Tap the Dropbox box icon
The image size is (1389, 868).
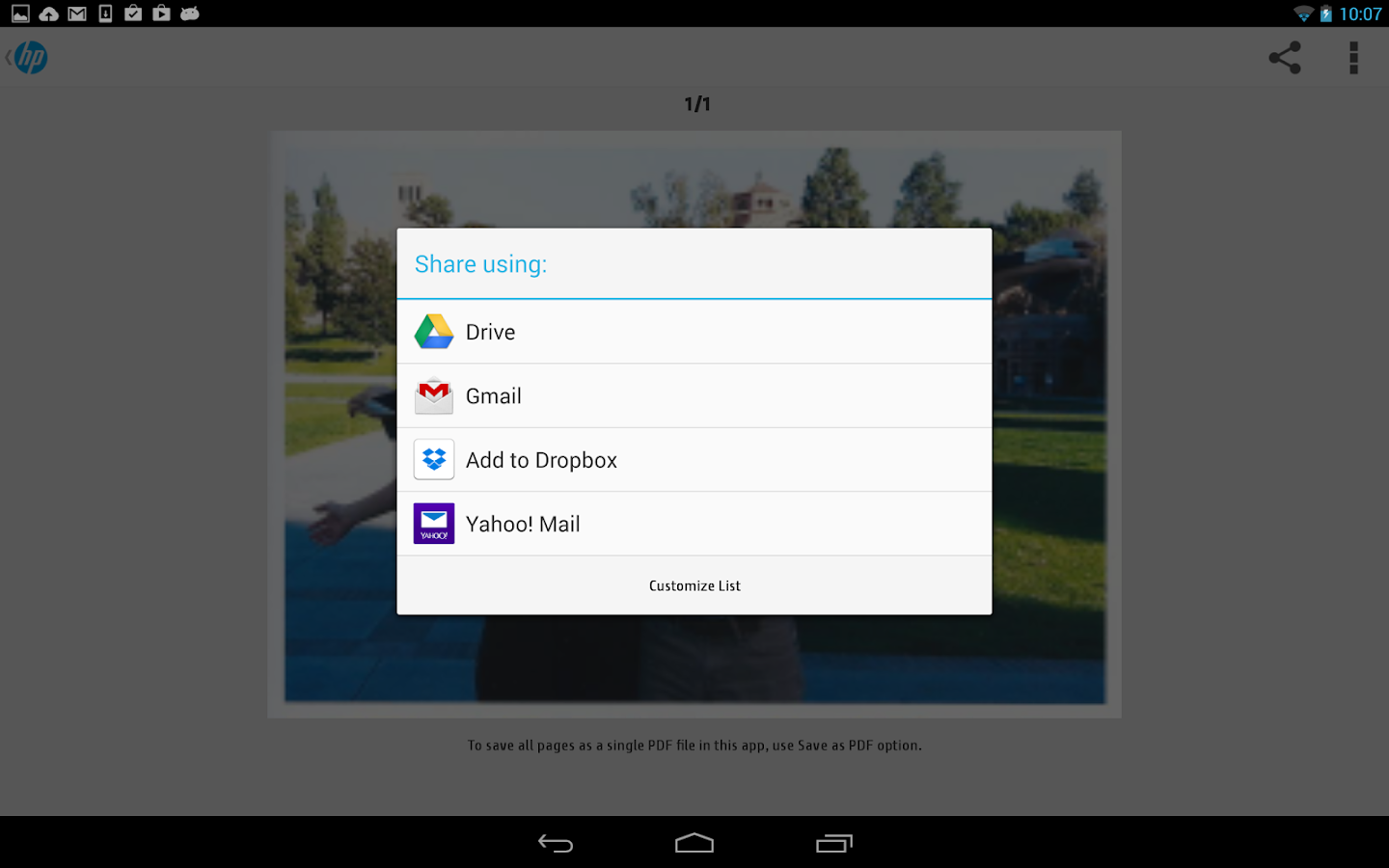433,459
